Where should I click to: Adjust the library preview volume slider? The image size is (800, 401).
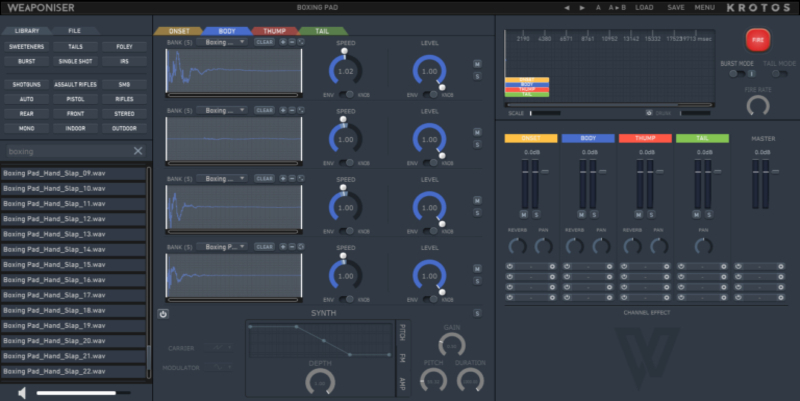click(83, 393)
